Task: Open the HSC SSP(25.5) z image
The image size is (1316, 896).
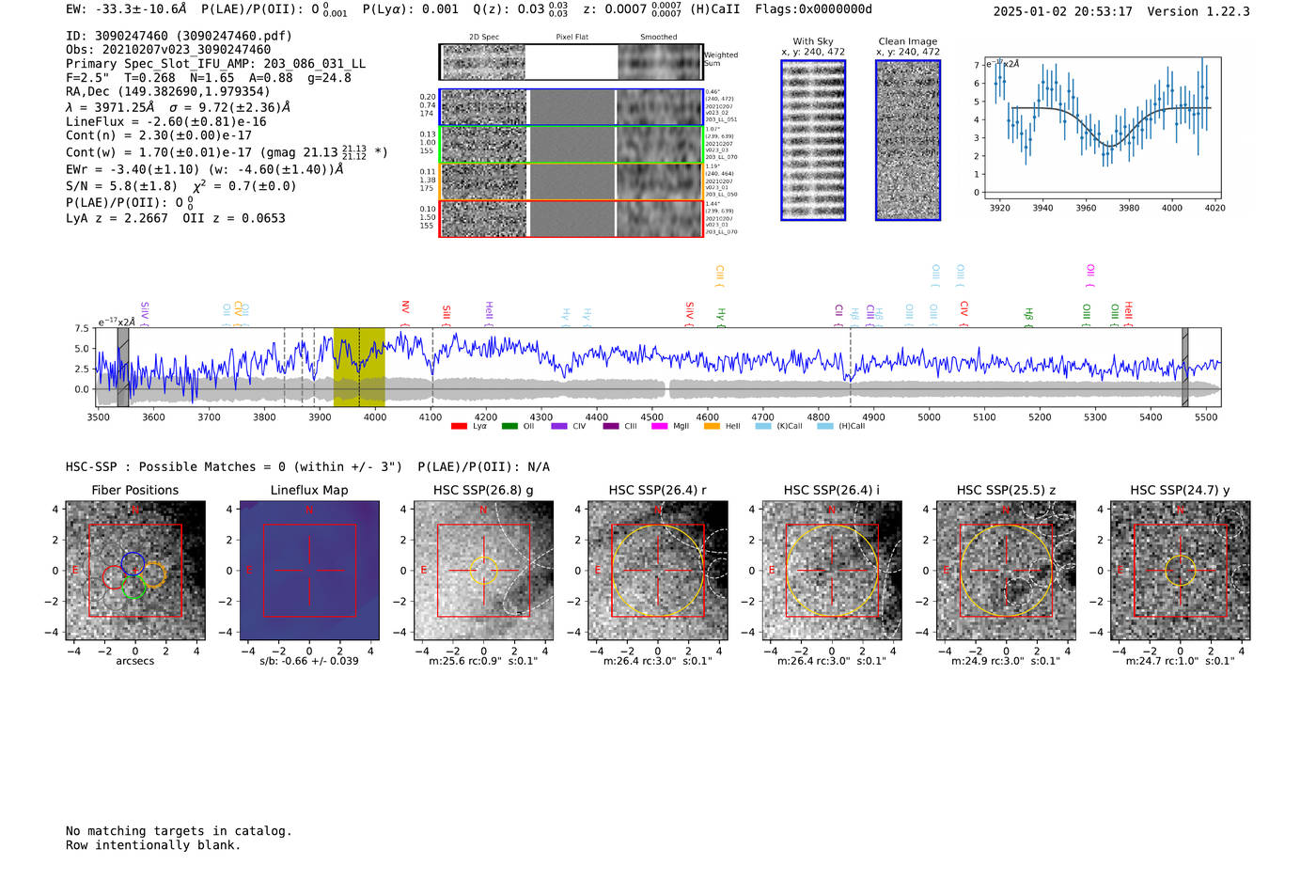Action: pyautogui.click(x=1006, y=571)
